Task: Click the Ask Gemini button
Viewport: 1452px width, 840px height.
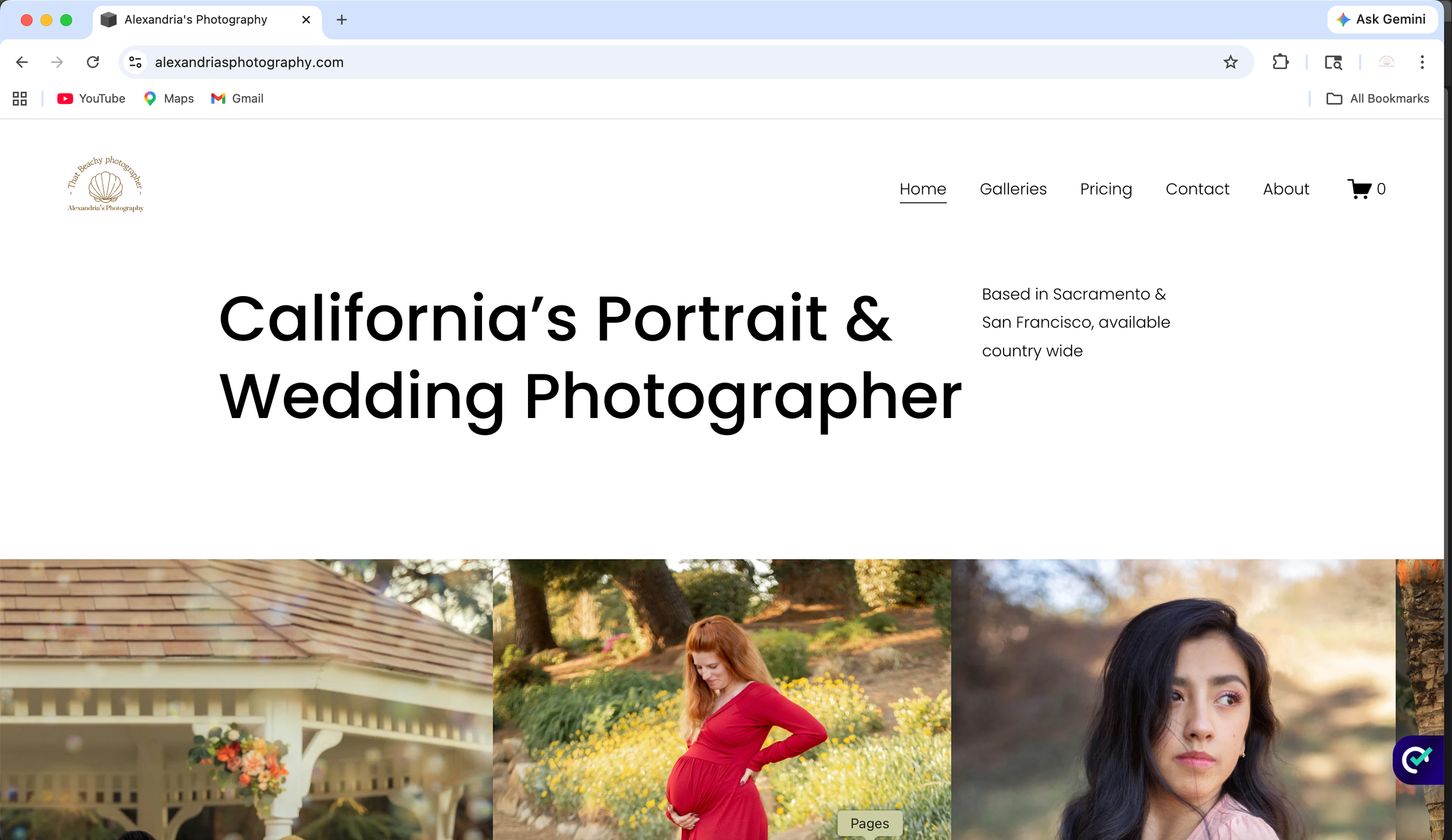Action: click(1383, 19)
